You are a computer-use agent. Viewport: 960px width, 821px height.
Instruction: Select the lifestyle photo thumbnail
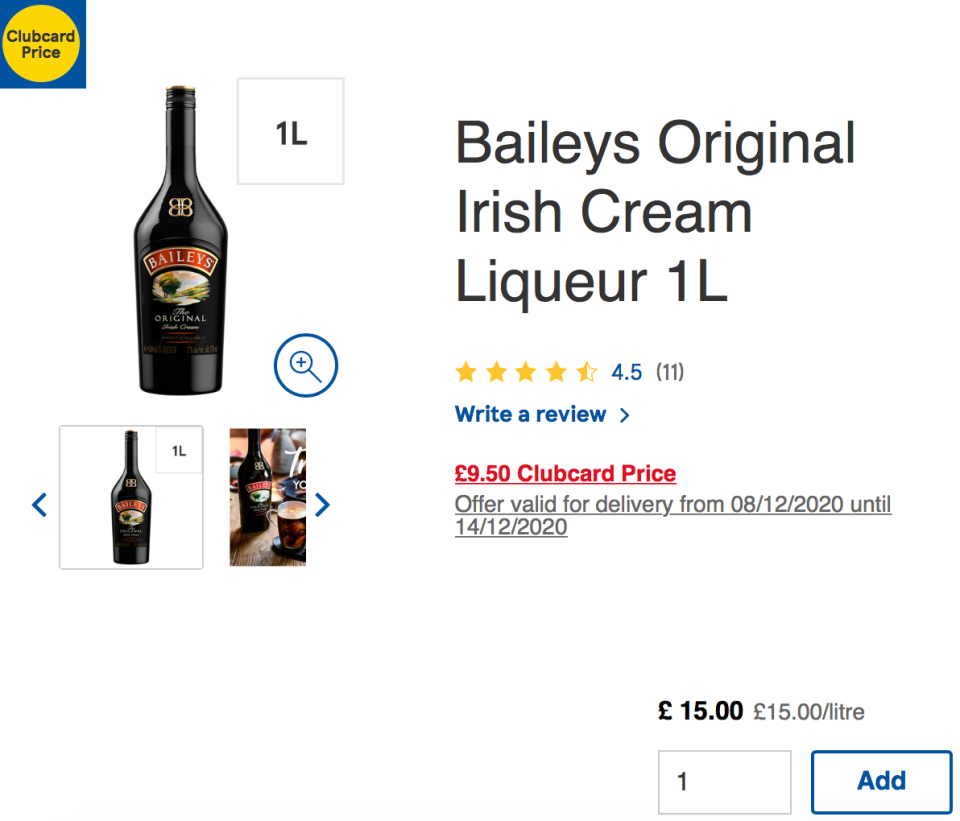pyautogui.click(x=266, y=497)
